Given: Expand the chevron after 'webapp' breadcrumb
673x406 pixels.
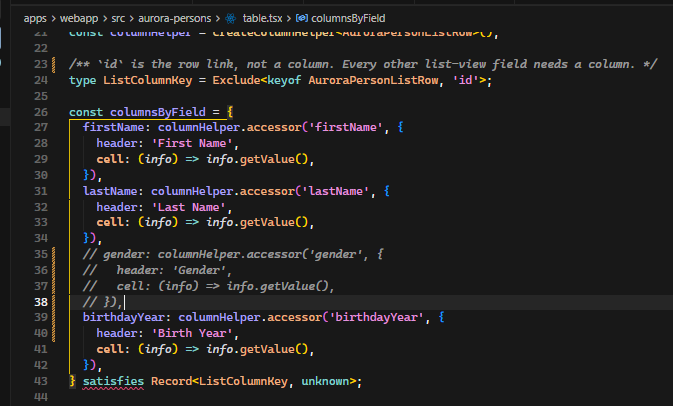Looking at the screenshot, I should click(105, 18).
